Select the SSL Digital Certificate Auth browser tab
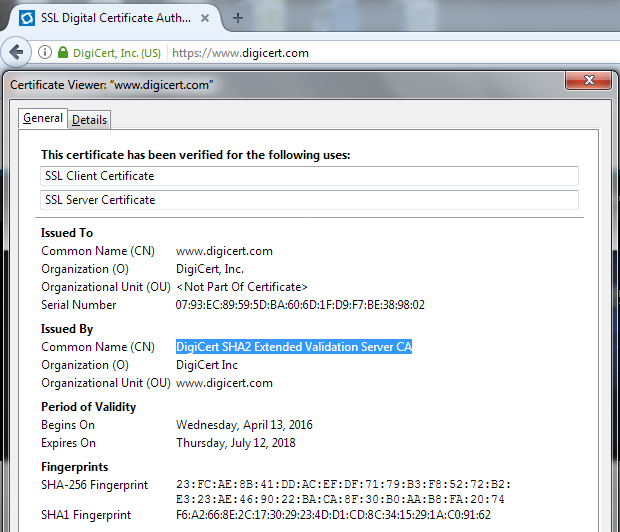620x532 pixels. tap(115, 18)
